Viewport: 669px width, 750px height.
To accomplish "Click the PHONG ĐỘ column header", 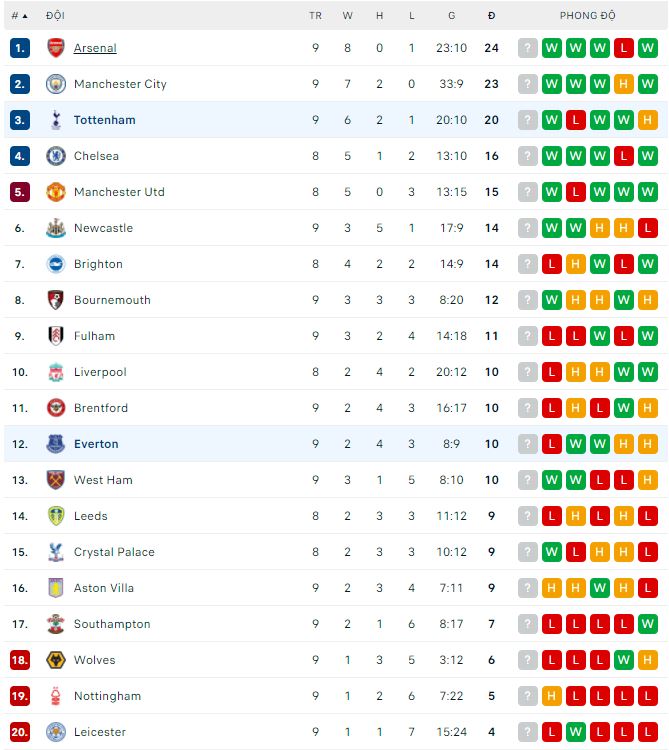I will 588,16.
